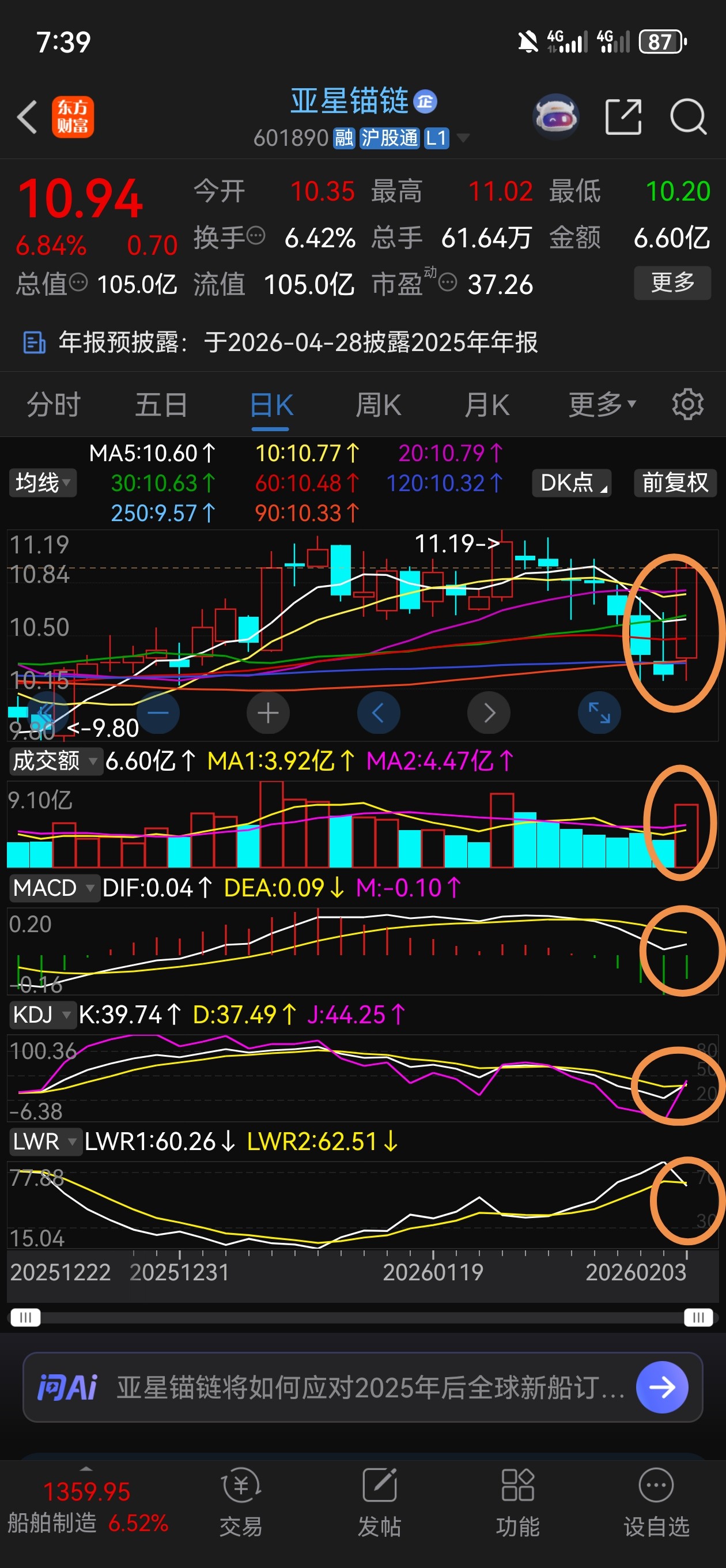This screenshot has height=1568, width=726.
Task: Tap the 20:10.79 moving average value
Action: [451, 454]
